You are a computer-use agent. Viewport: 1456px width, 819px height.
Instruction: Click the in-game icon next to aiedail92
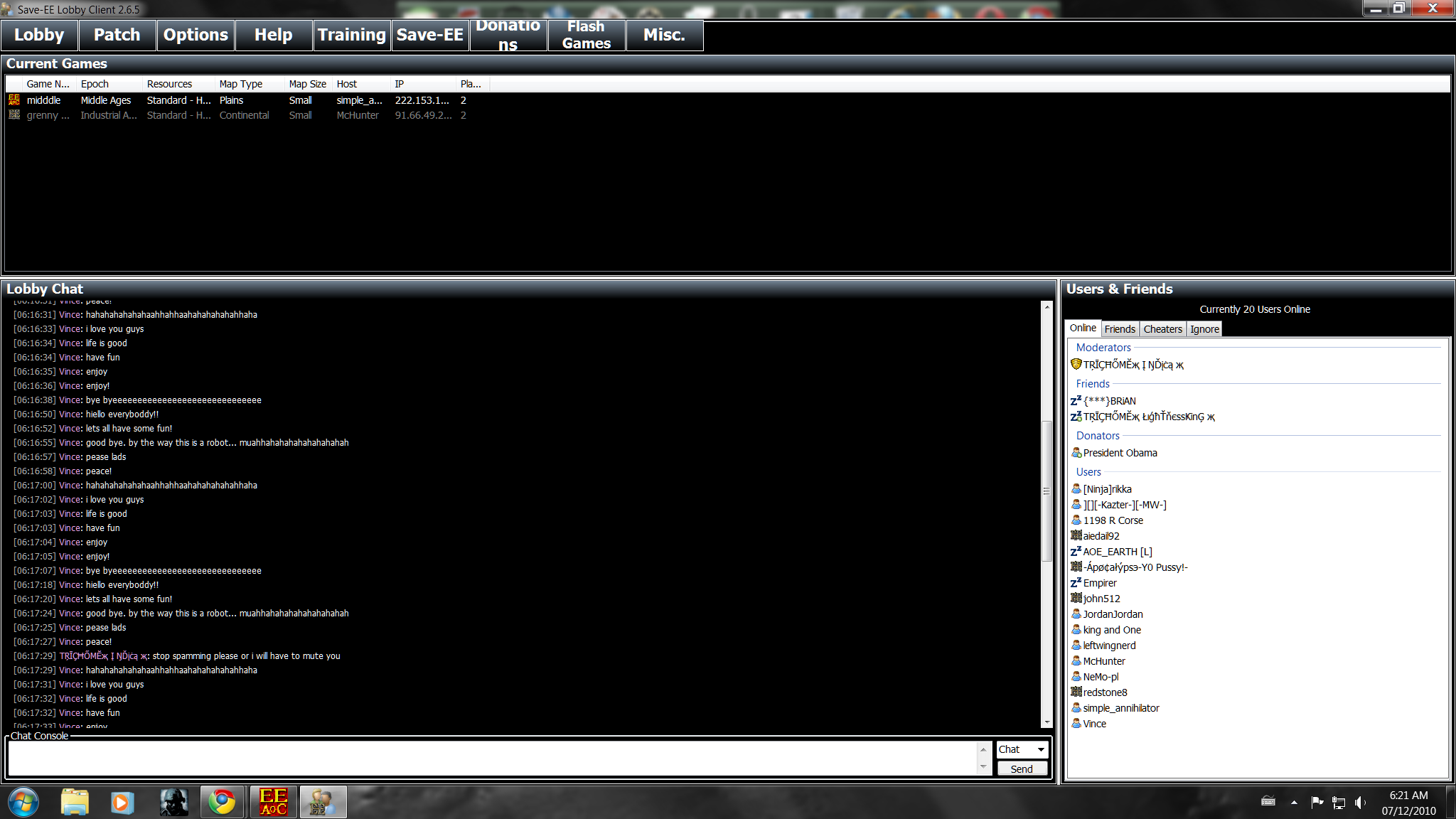1076,535
